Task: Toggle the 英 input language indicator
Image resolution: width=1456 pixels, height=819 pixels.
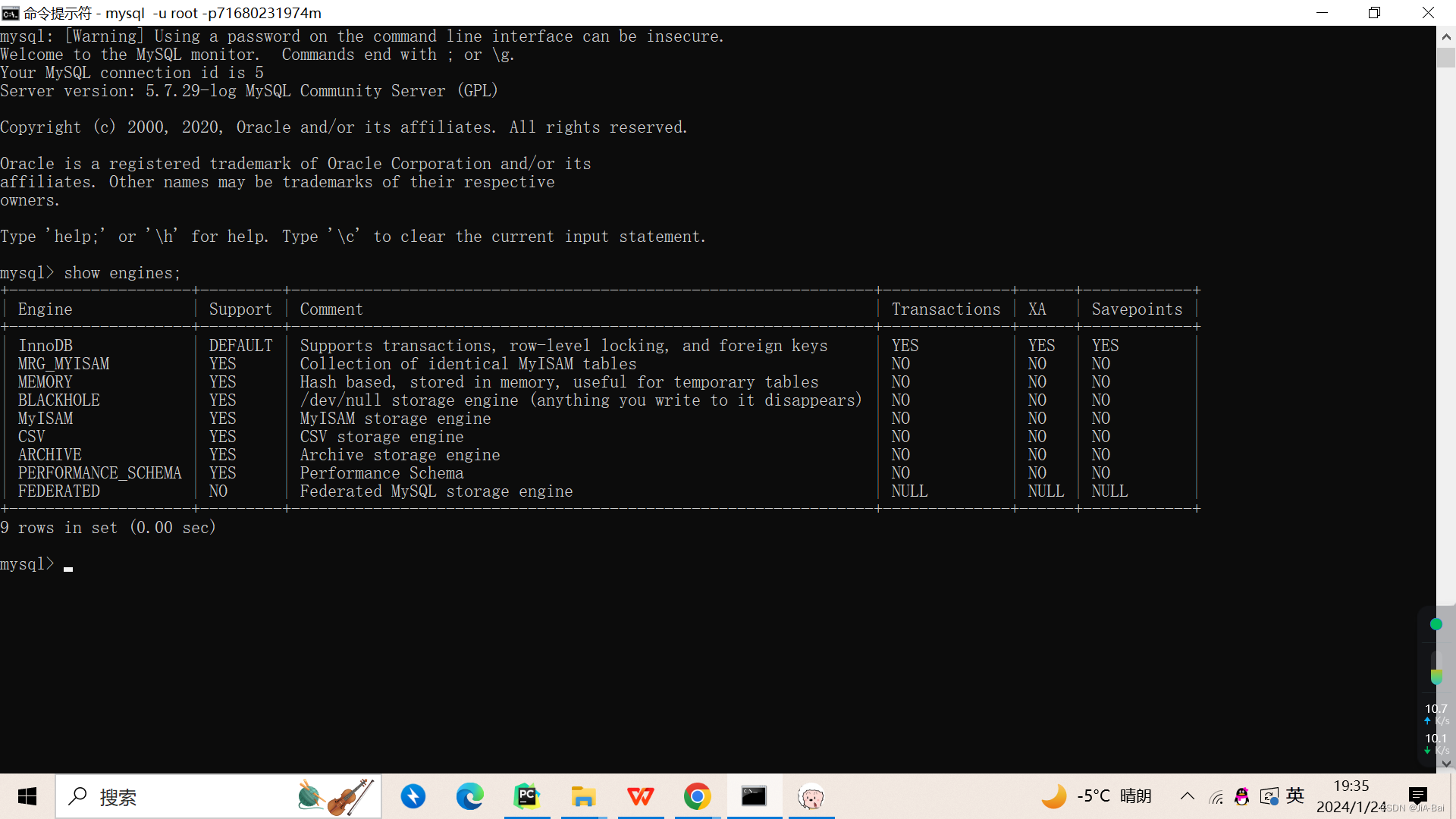Action: [1295, 795]
